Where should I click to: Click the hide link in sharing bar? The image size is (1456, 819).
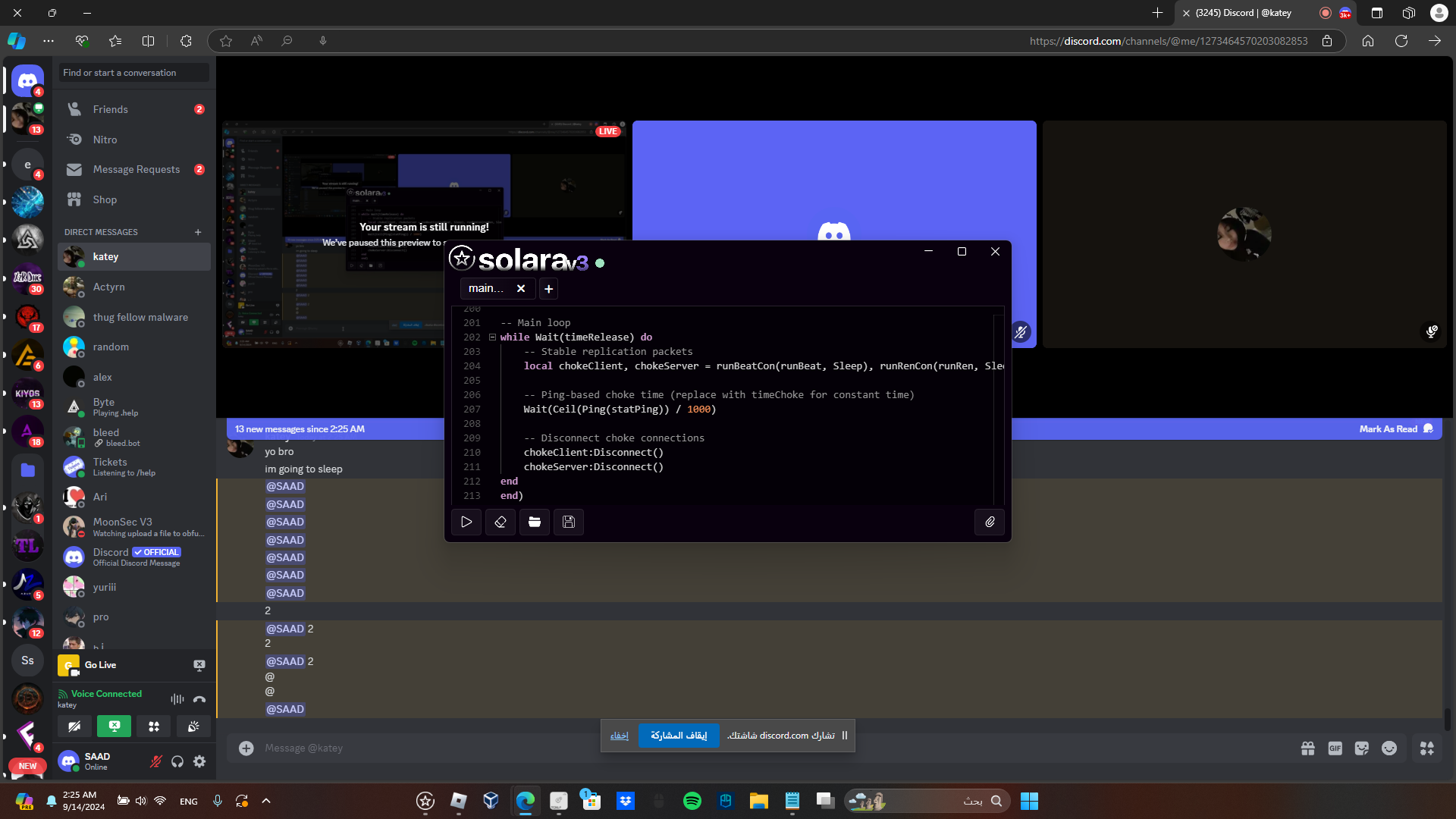tap(620, 736)
